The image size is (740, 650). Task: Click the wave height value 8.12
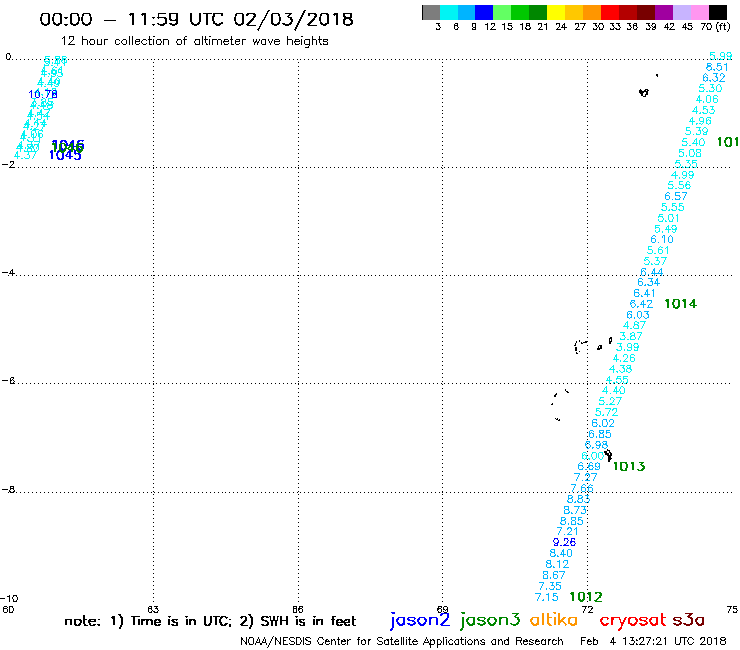tap(557, 564)
